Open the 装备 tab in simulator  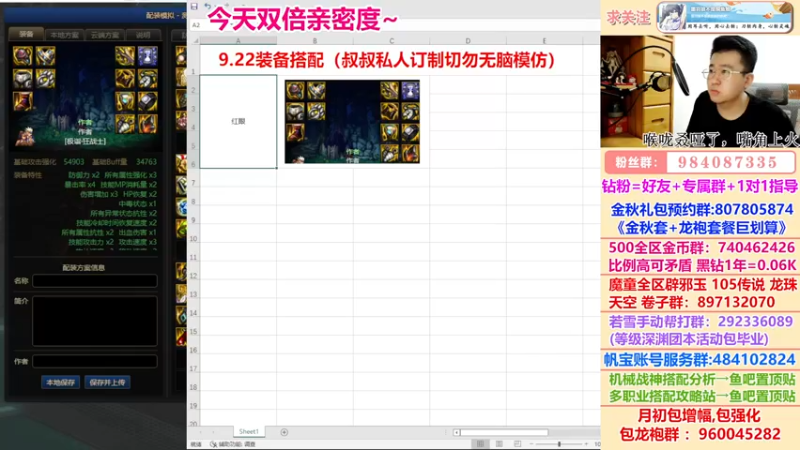pyautogui.click(x=26, y=34)
